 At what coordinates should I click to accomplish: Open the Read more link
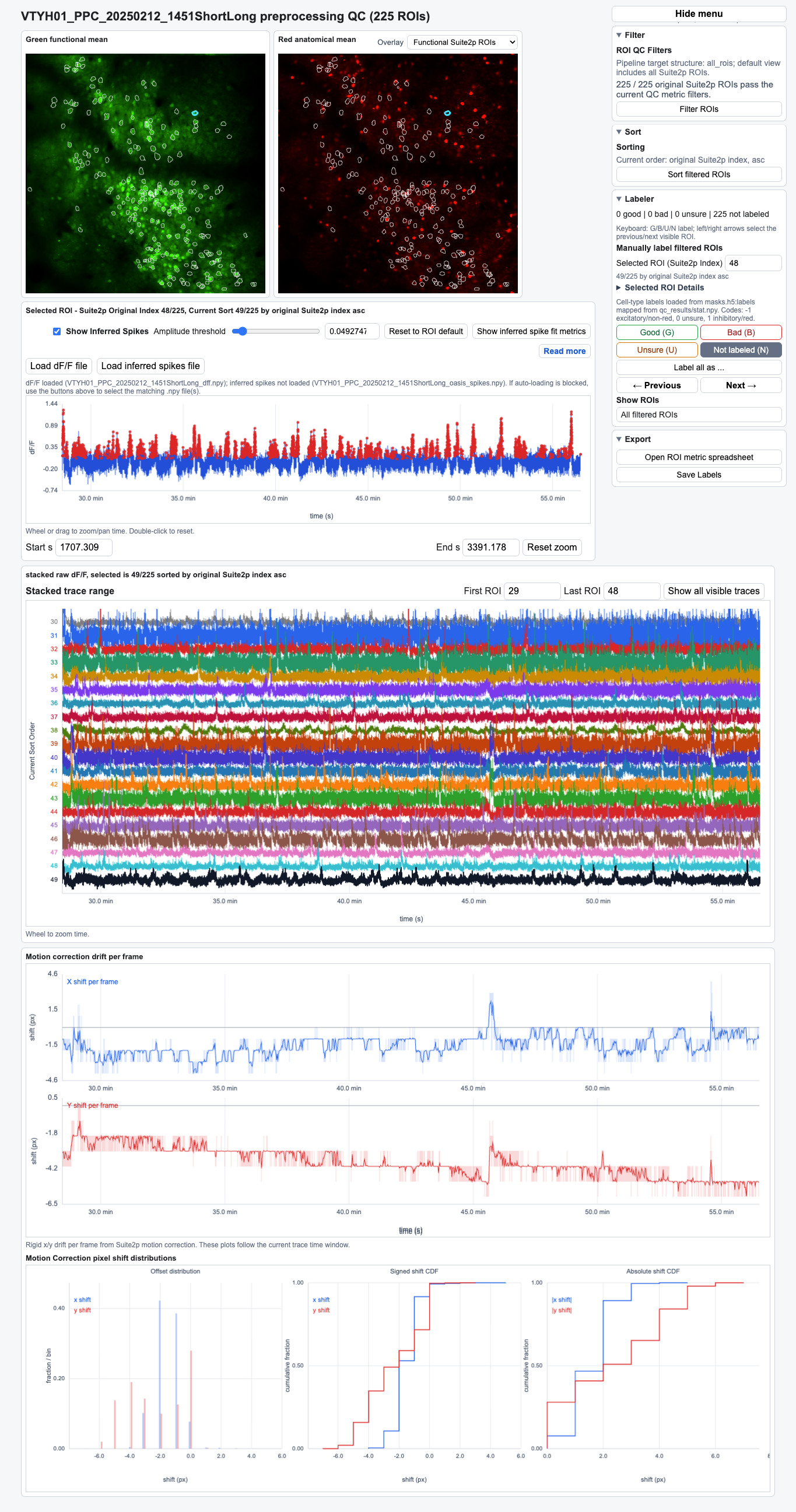click(564, 351)
